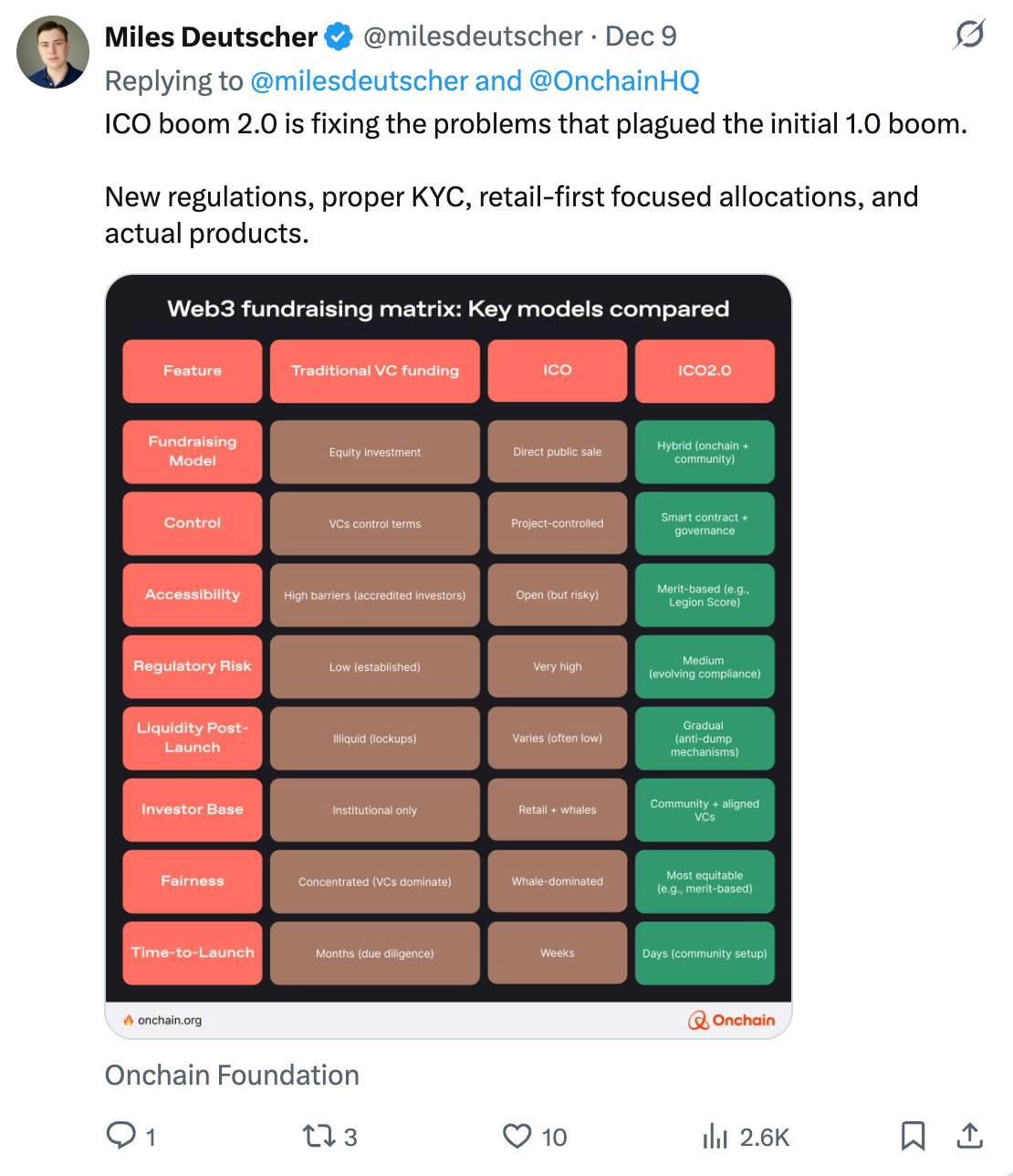Open view analytics bar chart icon
Viewport: 1013px width, 1176px height.
(715, 1136)
